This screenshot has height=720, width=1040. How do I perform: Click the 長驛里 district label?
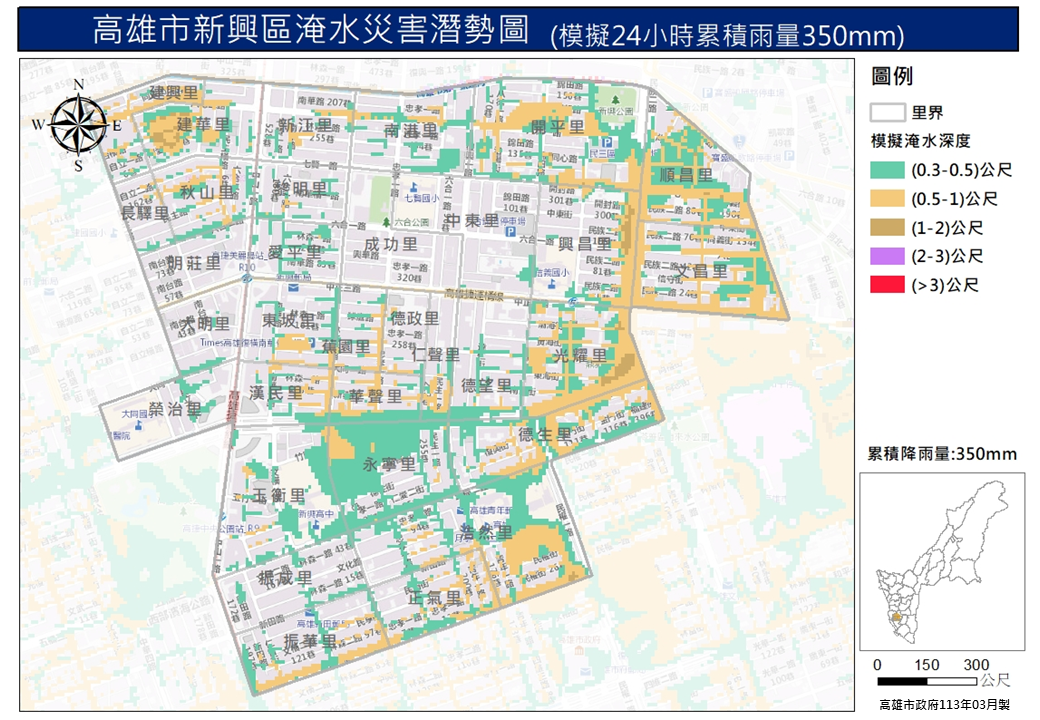click(x=145, y=213)
